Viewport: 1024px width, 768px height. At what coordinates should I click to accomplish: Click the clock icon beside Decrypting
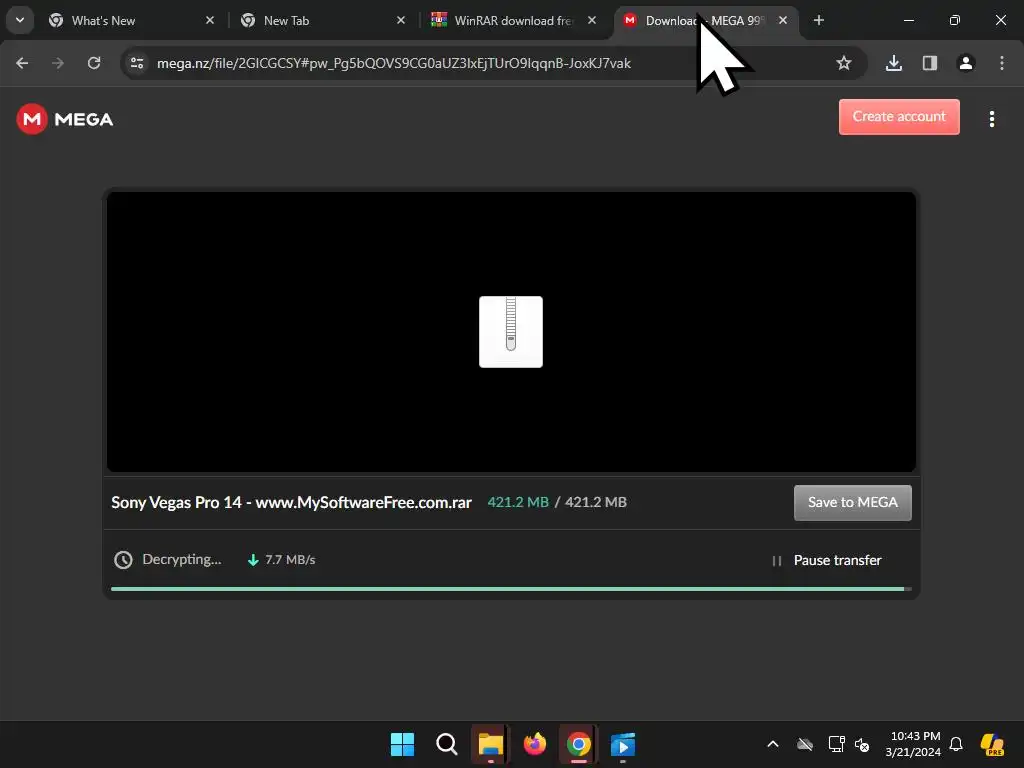click(x=123, y=560)
